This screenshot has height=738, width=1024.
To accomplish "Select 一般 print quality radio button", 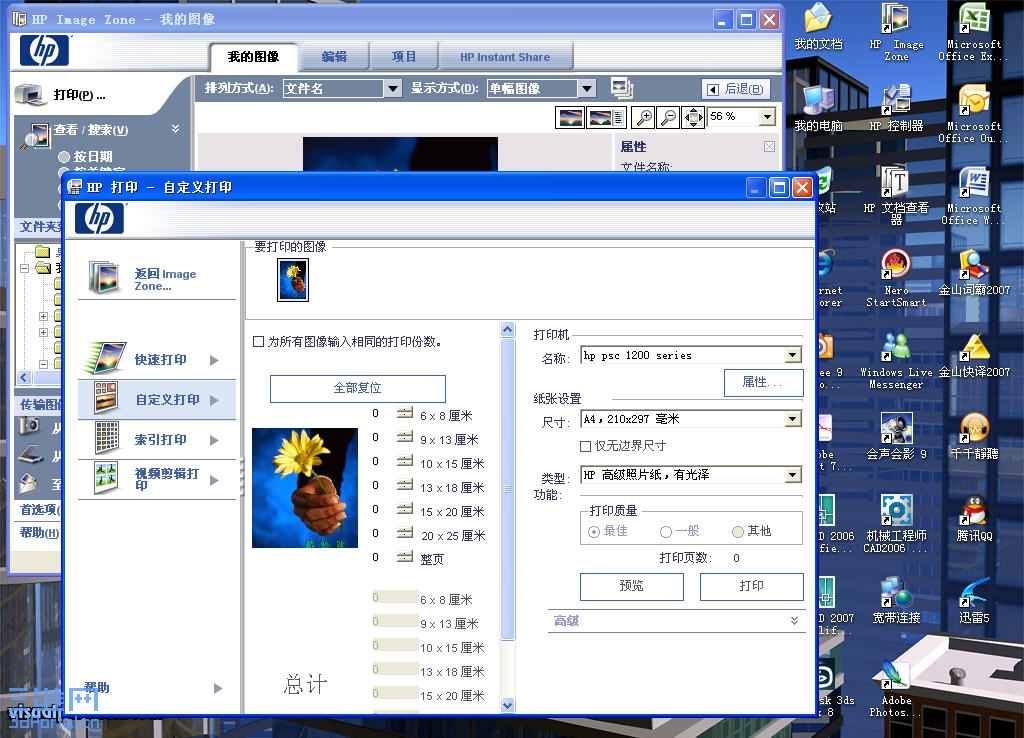I will [x=665, y=532].
